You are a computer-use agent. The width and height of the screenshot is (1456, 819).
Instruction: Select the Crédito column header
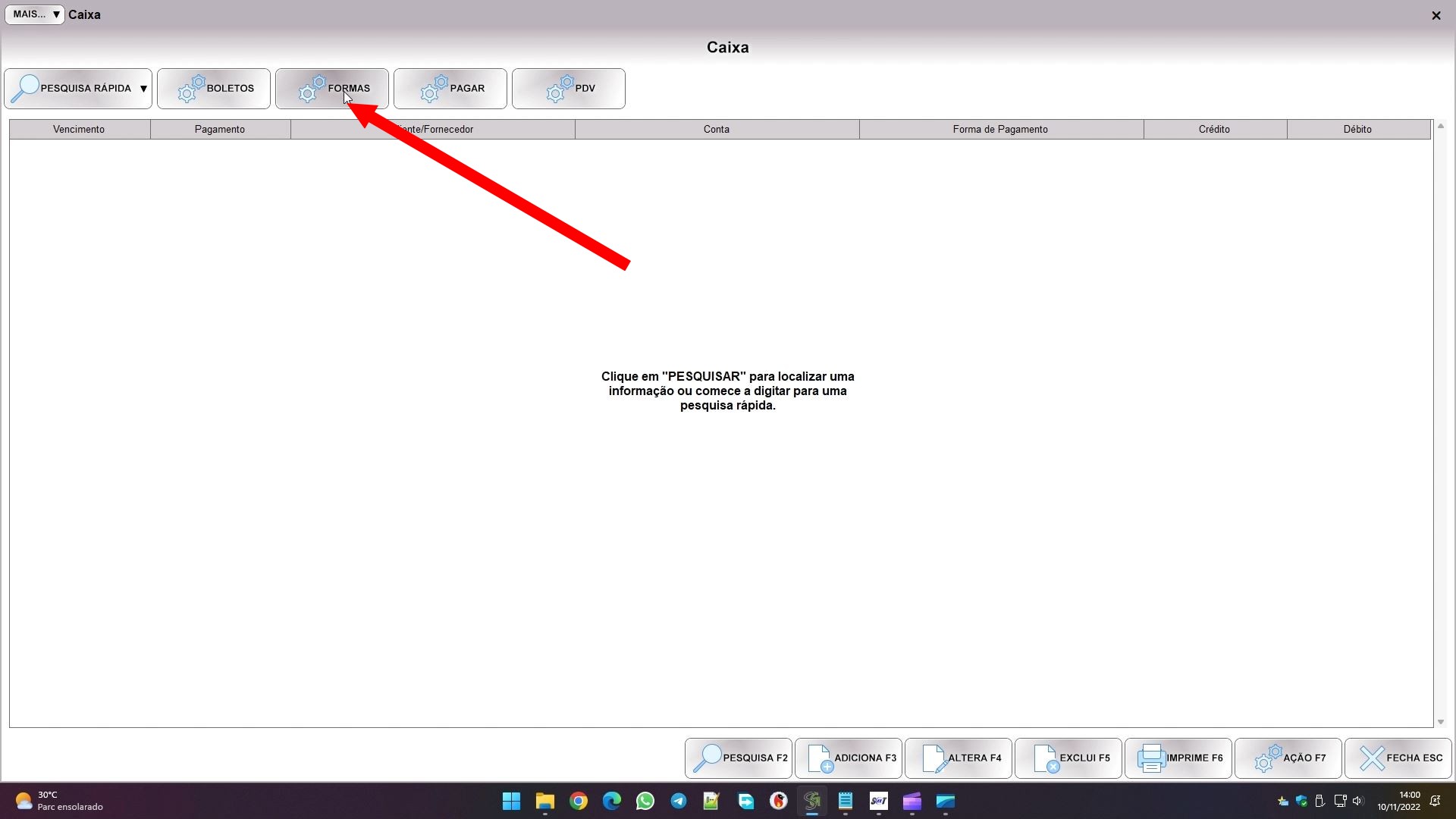[x=1214, y=130]
